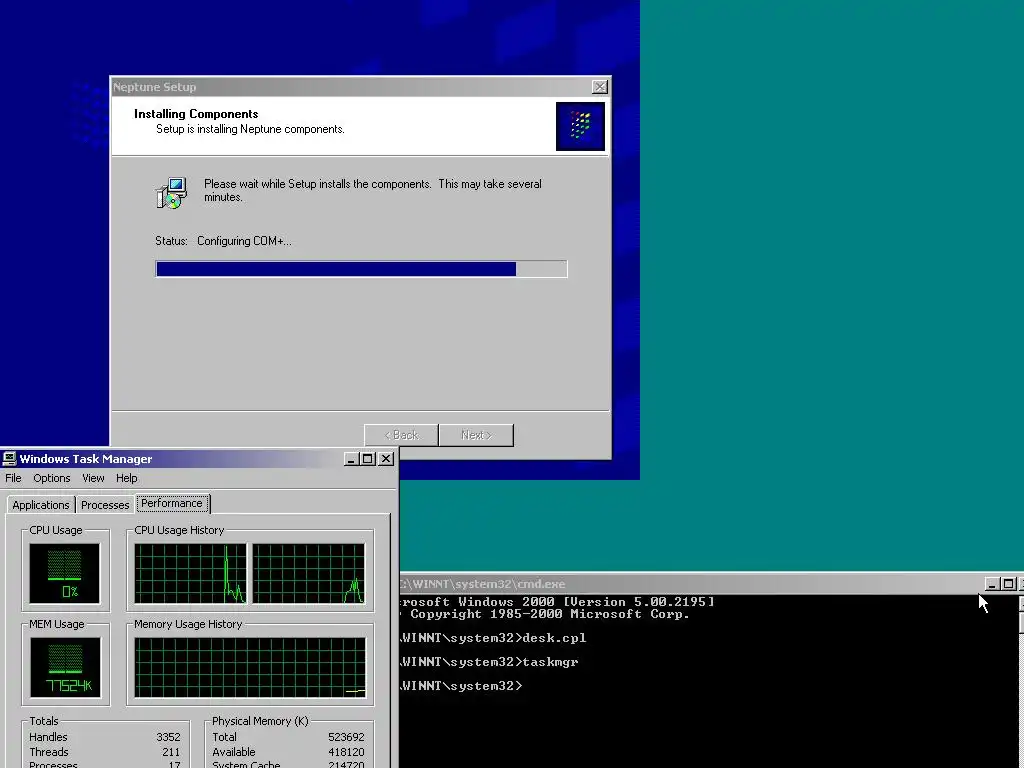Click the Physical Memory Total value 523692
Image resolution: width=1024 pixels, height=768 pixels.
[346, 737]
